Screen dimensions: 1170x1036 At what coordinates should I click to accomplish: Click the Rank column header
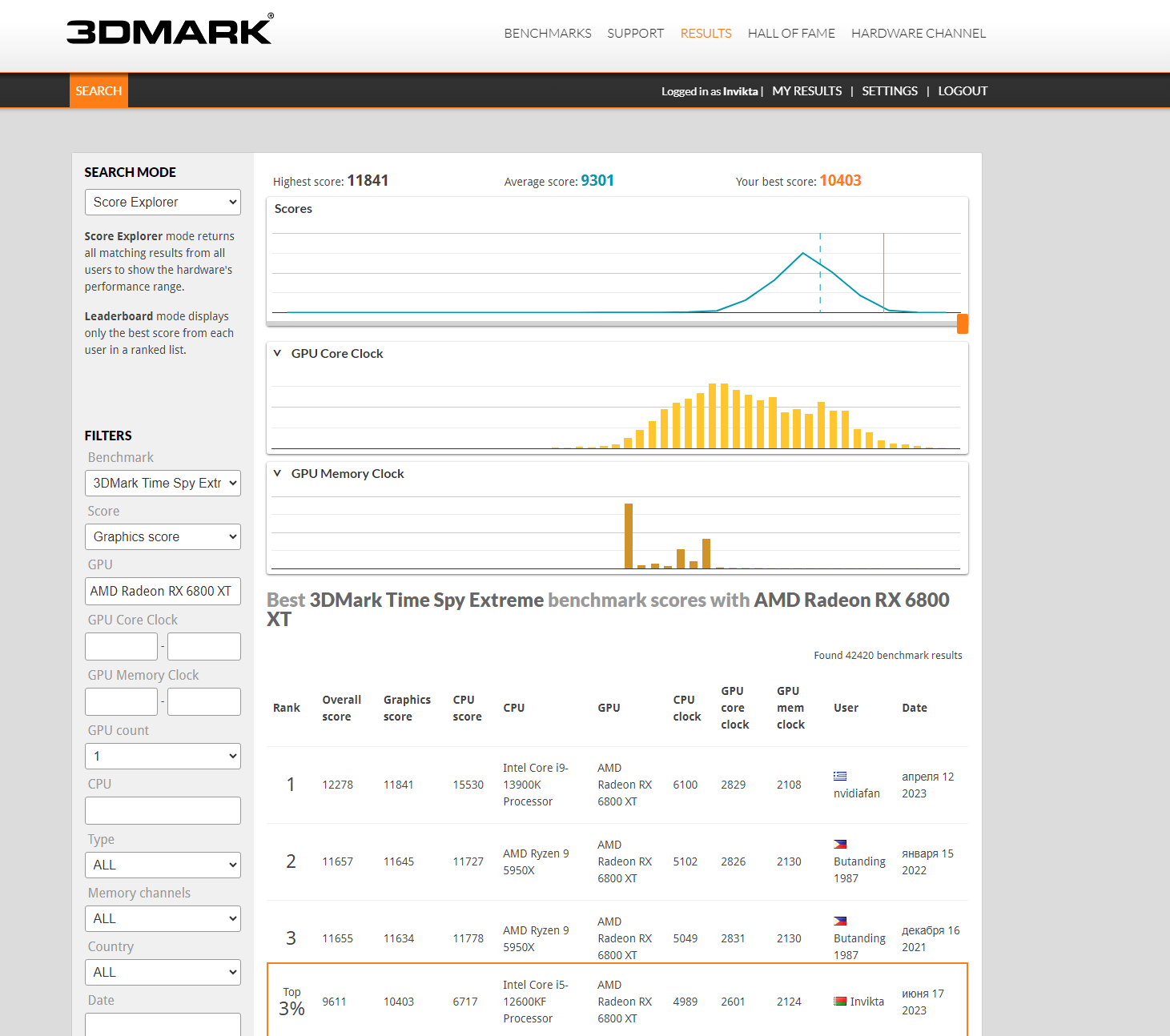[287, 708]
